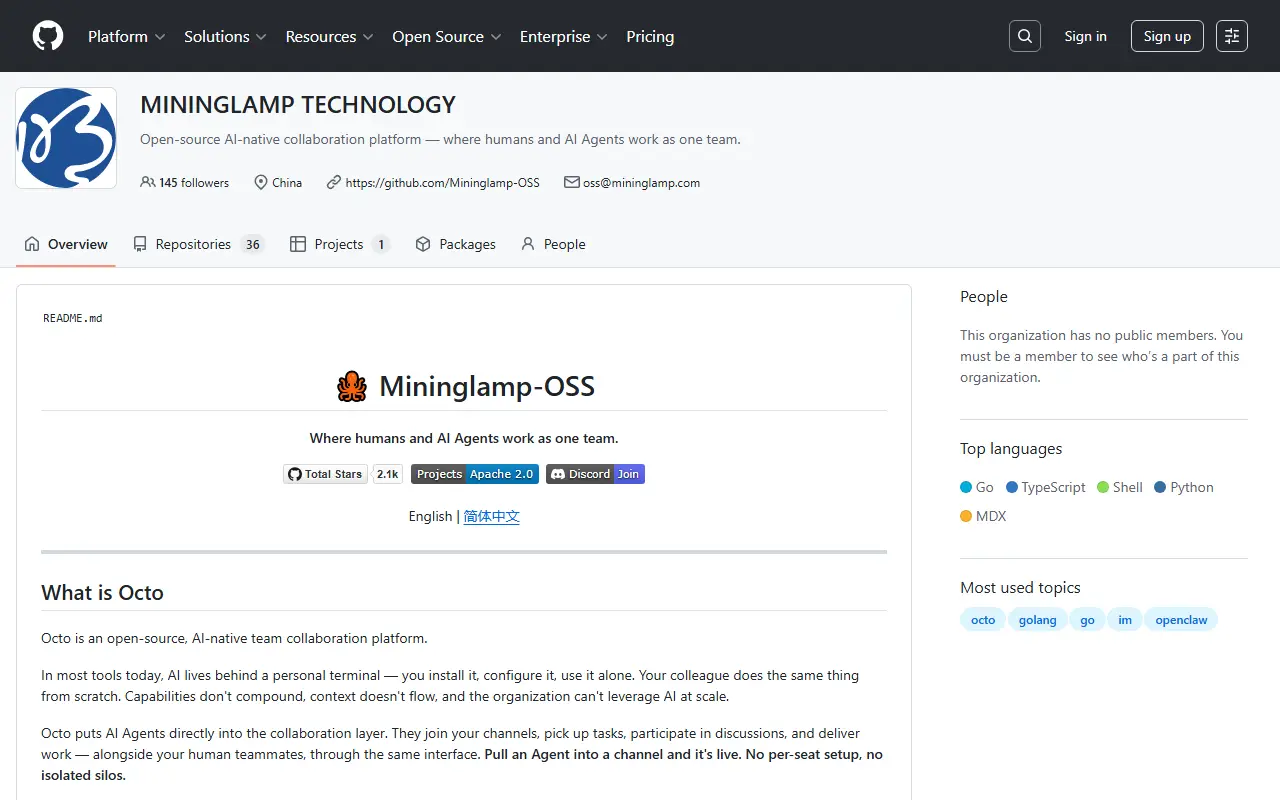Open the openclaw topic tag
1280x800 pixels.
click(x=1181, y=620)
